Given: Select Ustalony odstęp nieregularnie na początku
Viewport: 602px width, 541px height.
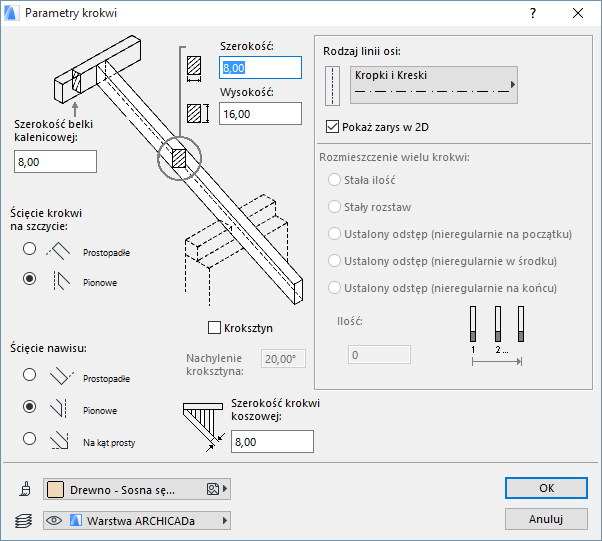Looking at the screenshot, I should 334,233.
